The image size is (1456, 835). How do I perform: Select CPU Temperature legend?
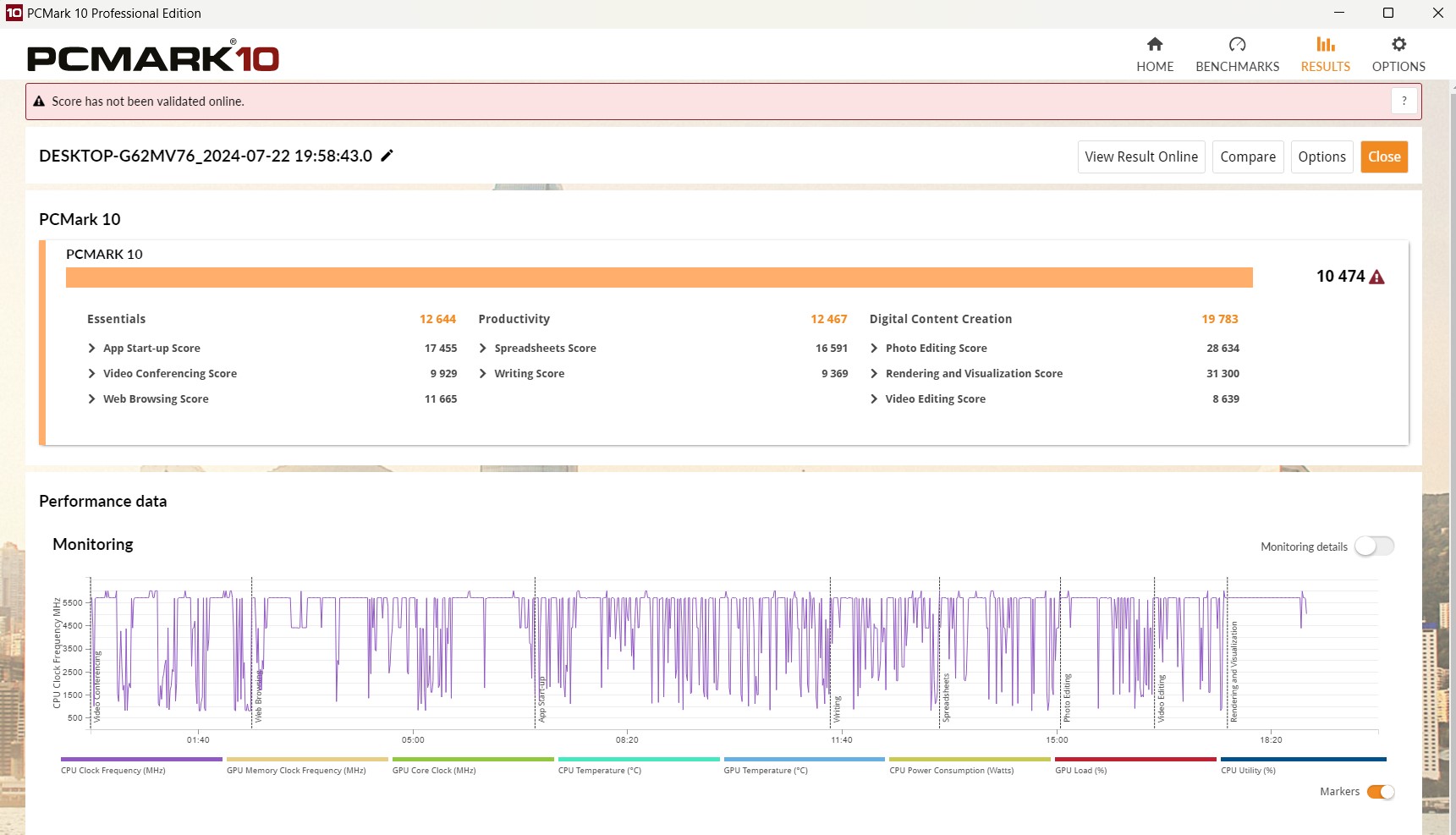pos(639,760)
